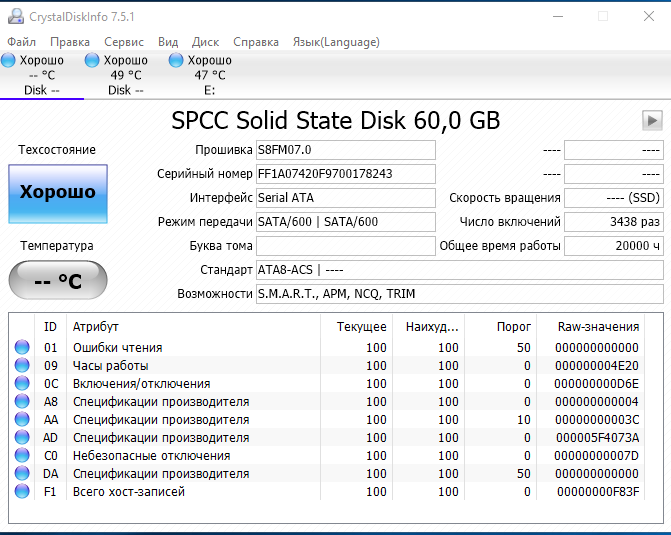Open the Файл menu
The image size is (671, 535).
(21, 42)
